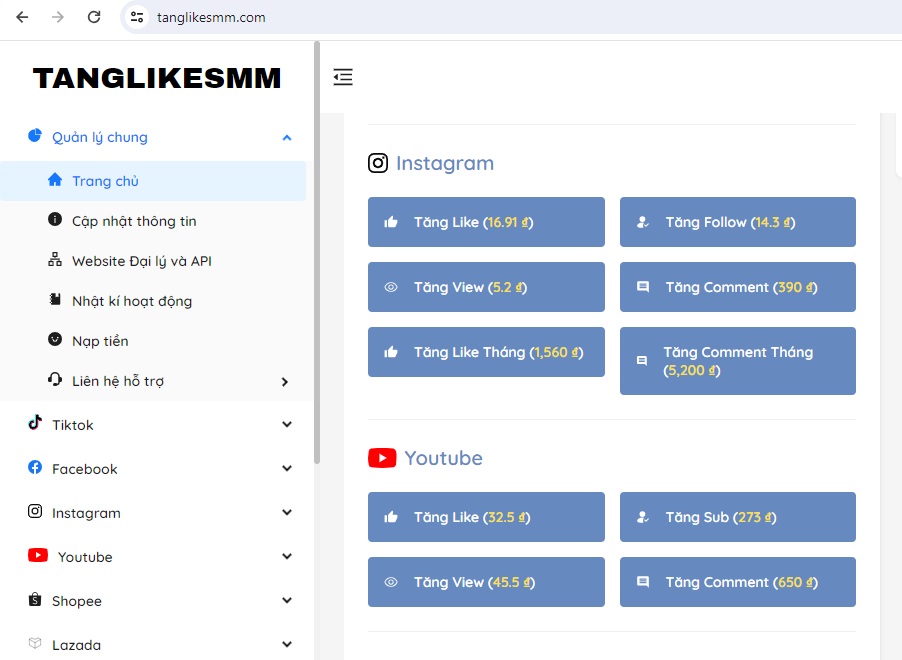Click the Liên hệ hỗ trợ menu label
Screen dimensions: 902x660
pyautogui.click(x=118, y=381)
